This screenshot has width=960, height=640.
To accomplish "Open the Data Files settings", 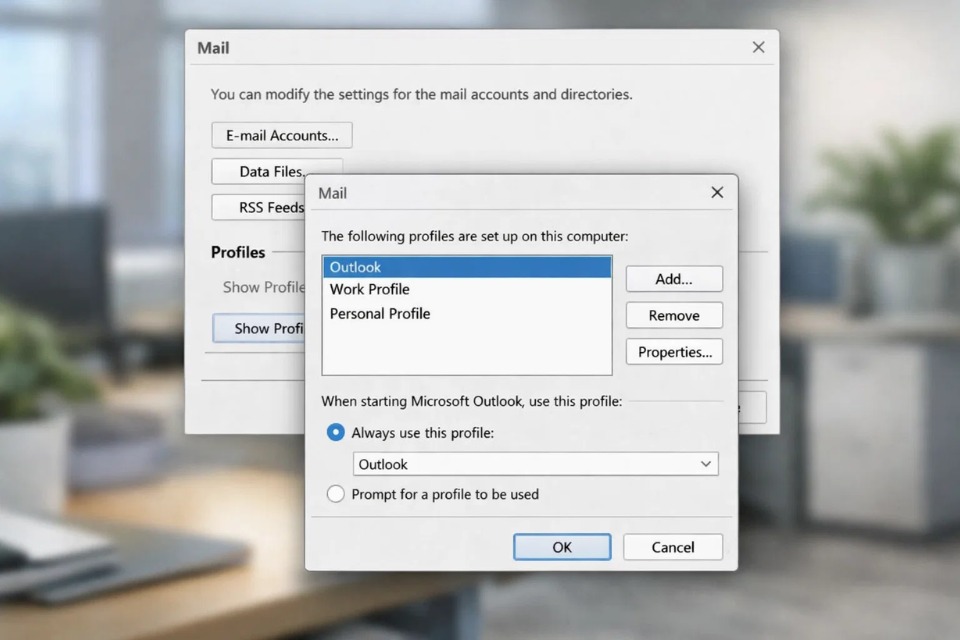I will click(x=270, y=171).
